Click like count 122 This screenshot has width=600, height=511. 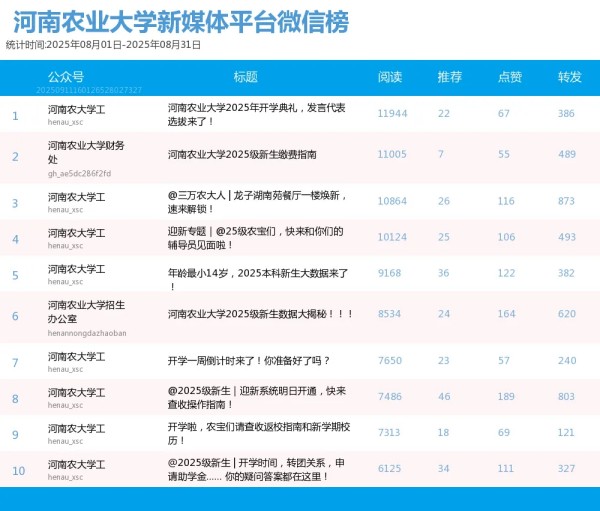507,273
